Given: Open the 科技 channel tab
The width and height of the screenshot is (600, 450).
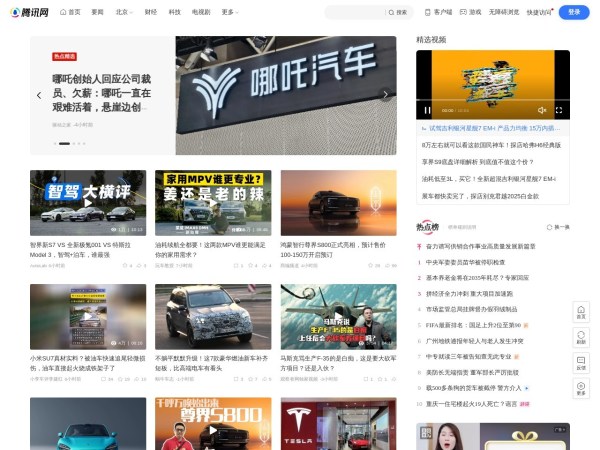Looking at the screenshot, I should click(x=175, y=12).
